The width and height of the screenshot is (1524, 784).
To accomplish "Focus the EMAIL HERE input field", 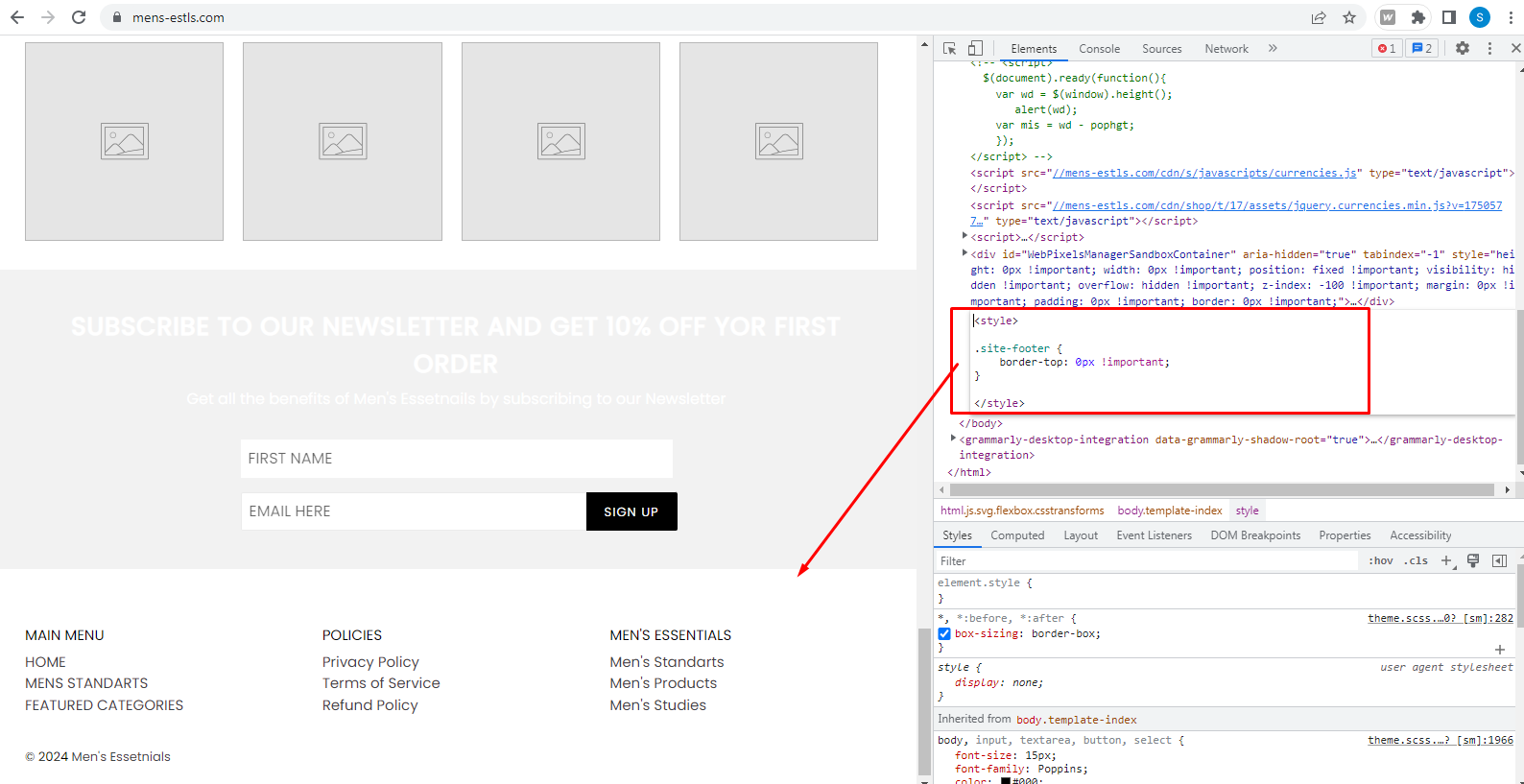I will click(x=414, y=511).
